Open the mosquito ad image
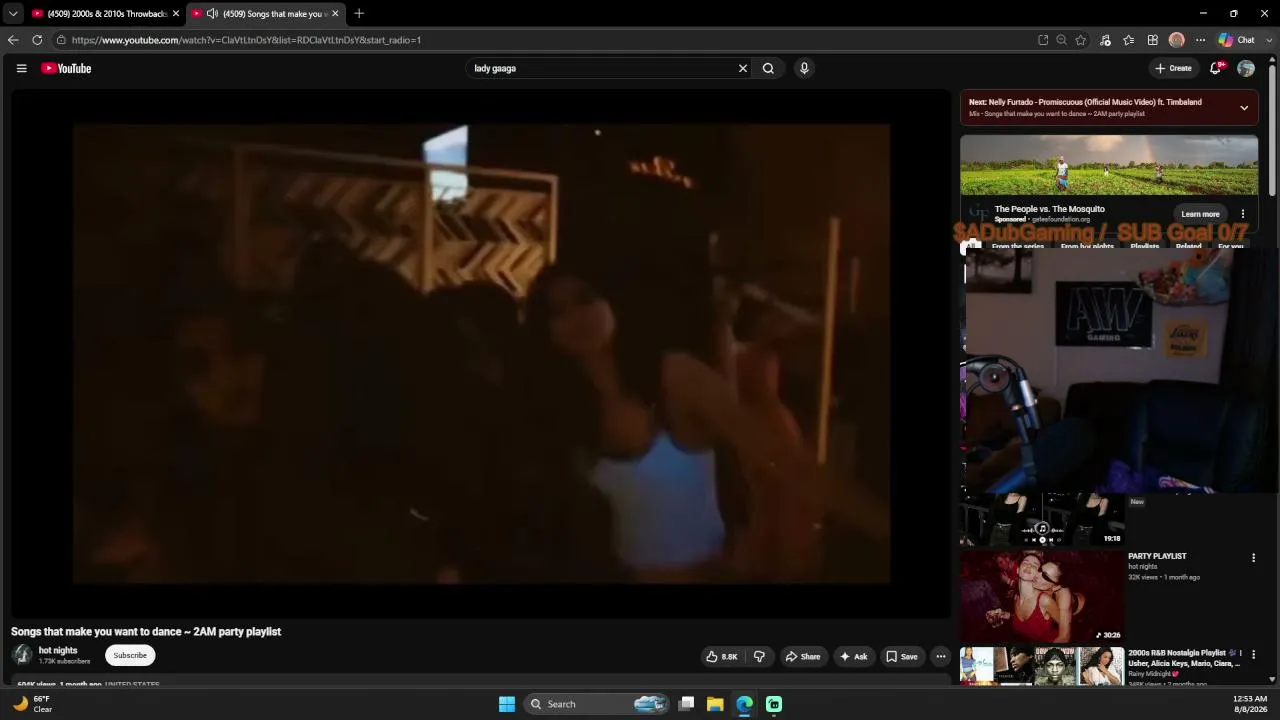 1109,165
